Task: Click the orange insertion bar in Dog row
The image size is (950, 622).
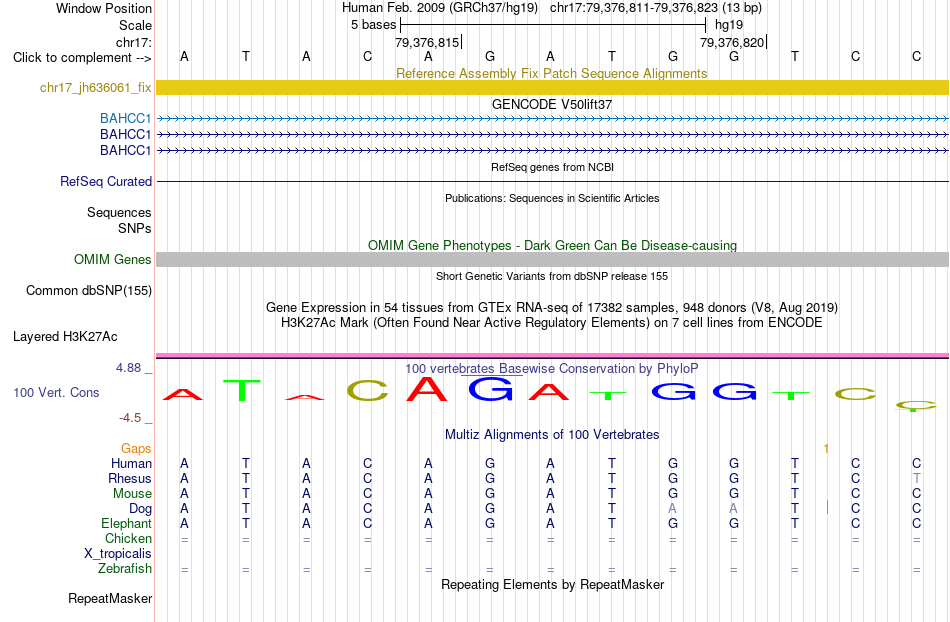Action: [x=827, y=508]
